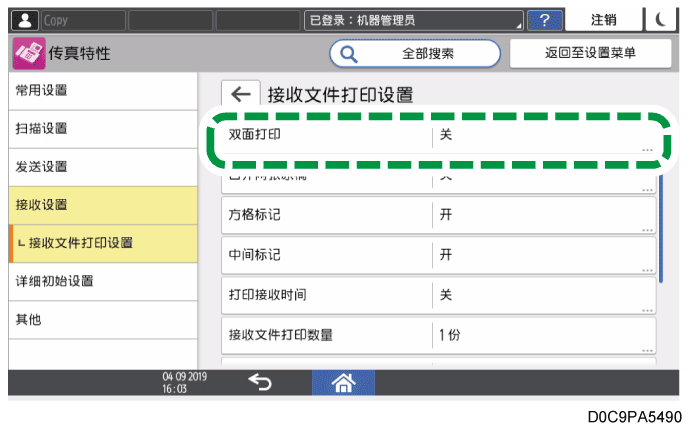Click the date and time display
691x427 pixels.
coord(184,382)
